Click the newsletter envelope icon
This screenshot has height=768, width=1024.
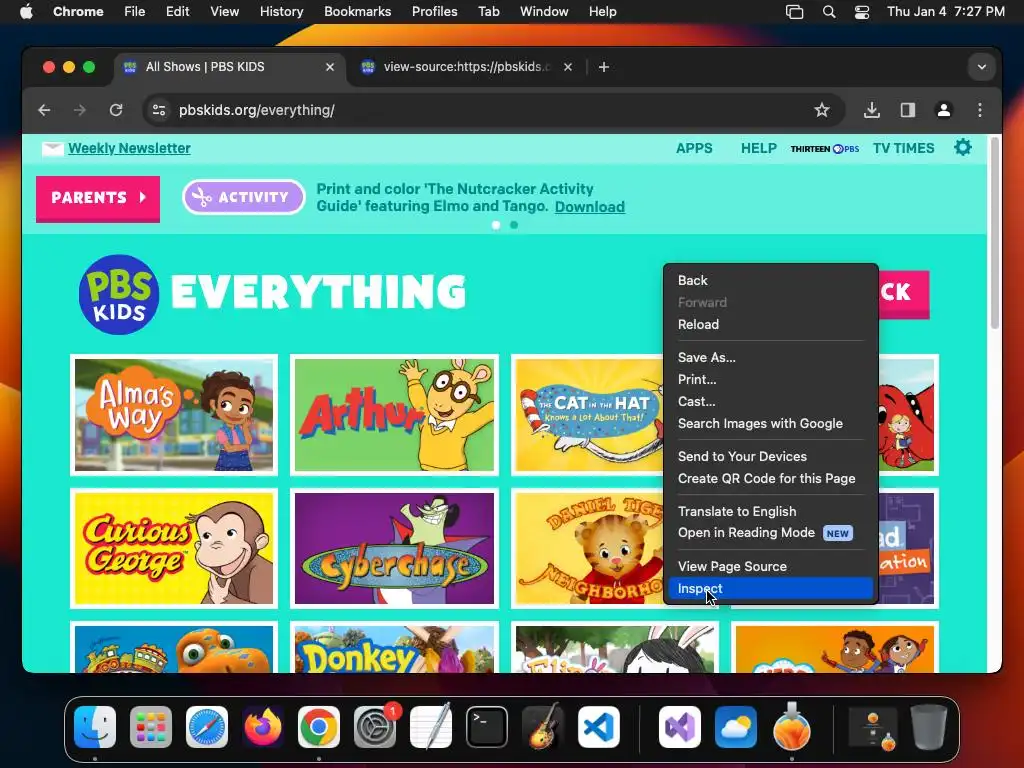pyautogui.click(x=52, y=149)
